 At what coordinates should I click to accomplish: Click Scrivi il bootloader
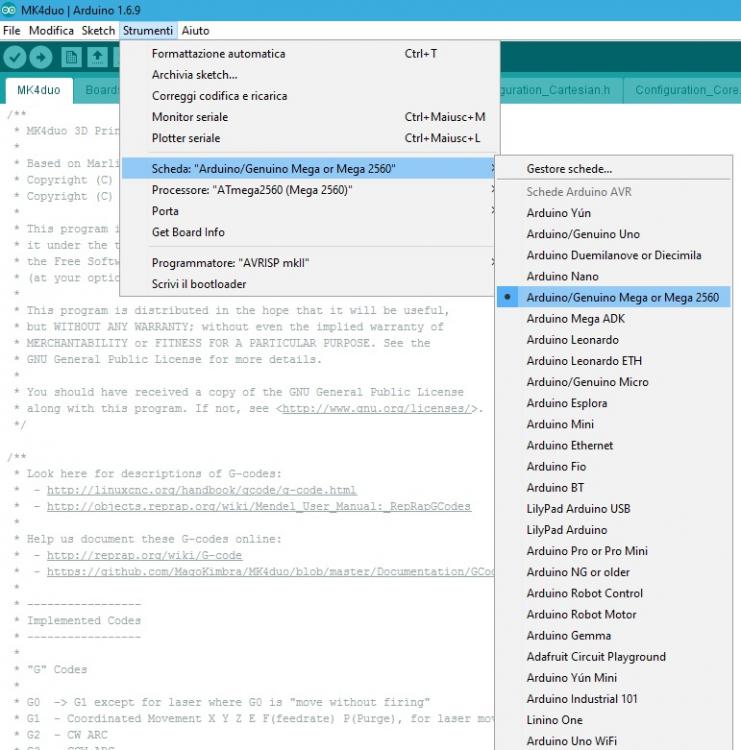pos(199,284)
